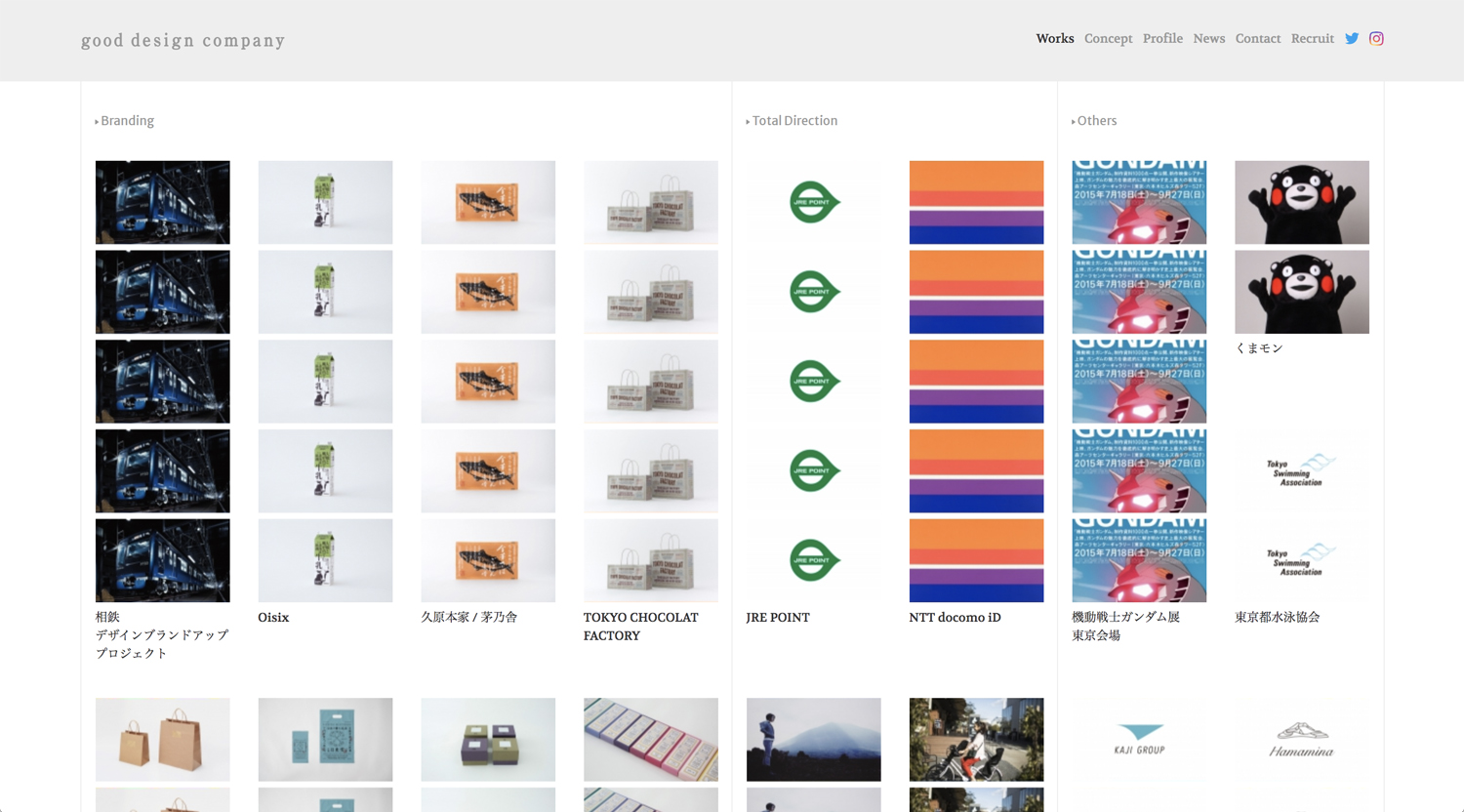Click the teal package thumbnail
This screenshot has width=1464, height=812.
[x=325, y=740]
